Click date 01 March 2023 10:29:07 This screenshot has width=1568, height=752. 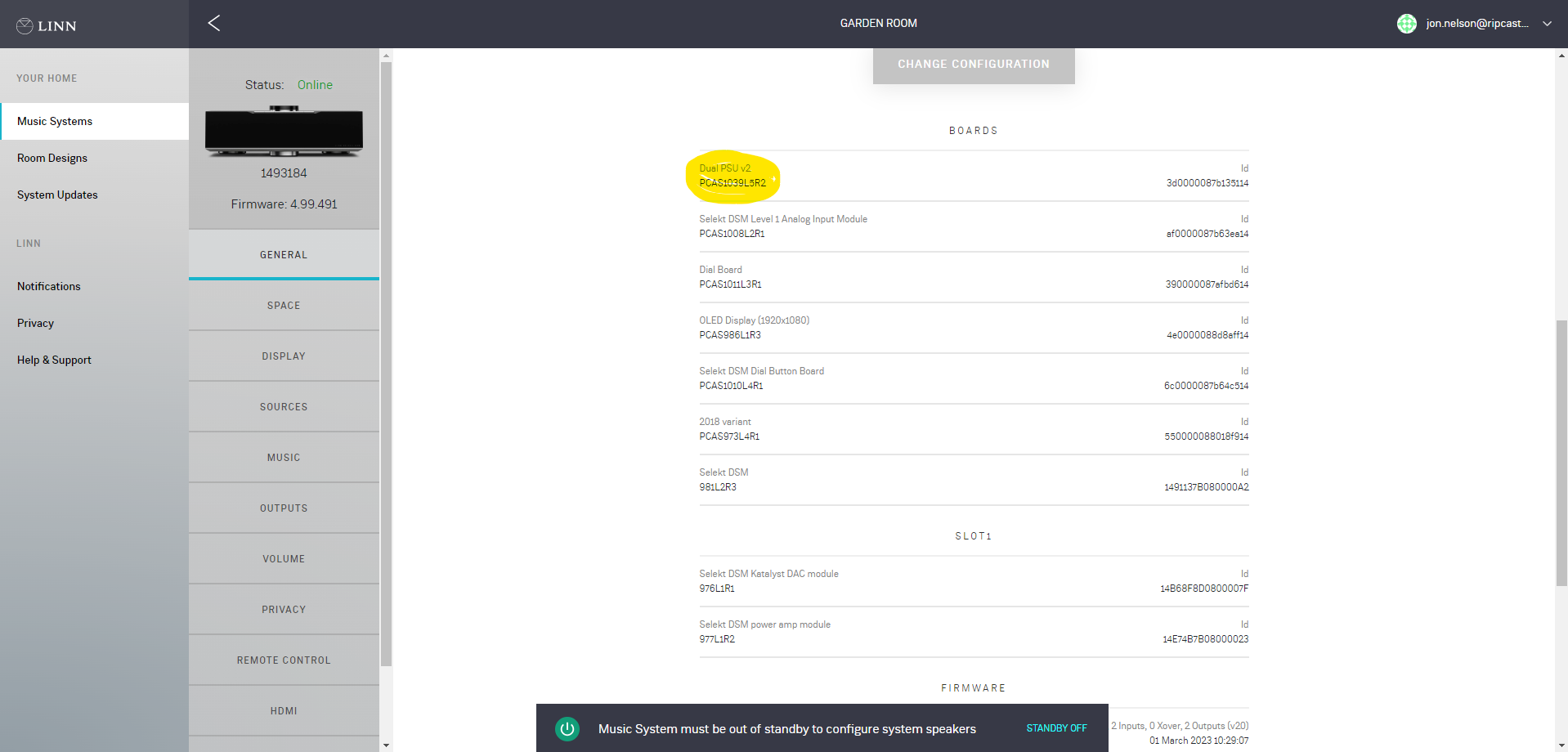[x=1198, y=741]
